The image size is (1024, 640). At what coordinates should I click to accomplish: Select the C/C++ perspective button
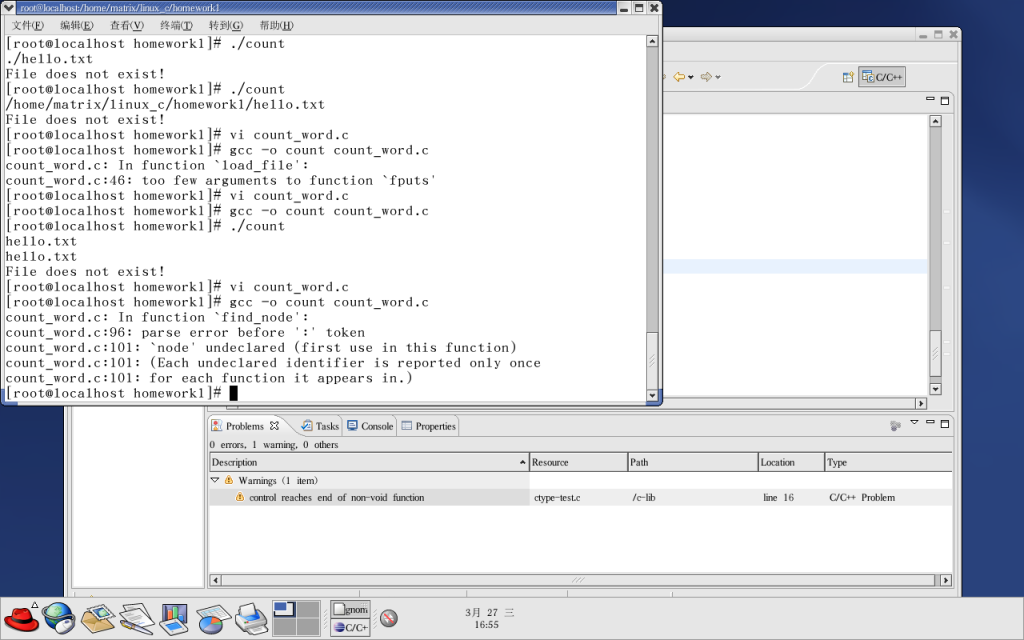882,77
